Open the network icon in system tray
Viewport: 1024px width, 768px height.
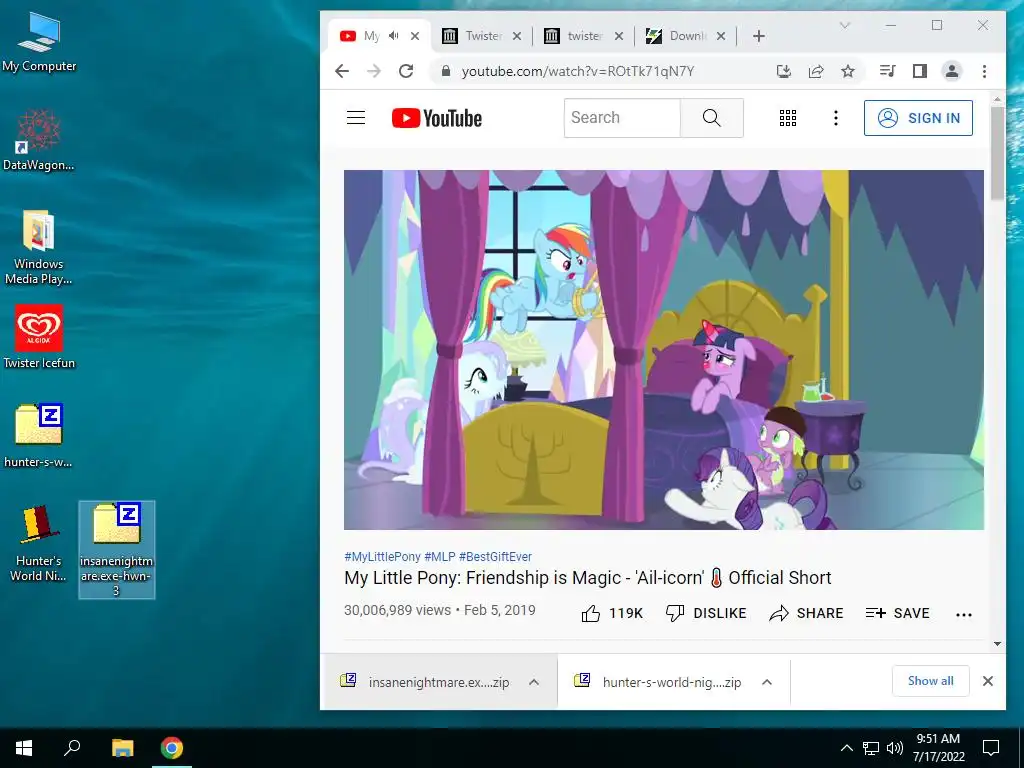(x=871, y=748)
